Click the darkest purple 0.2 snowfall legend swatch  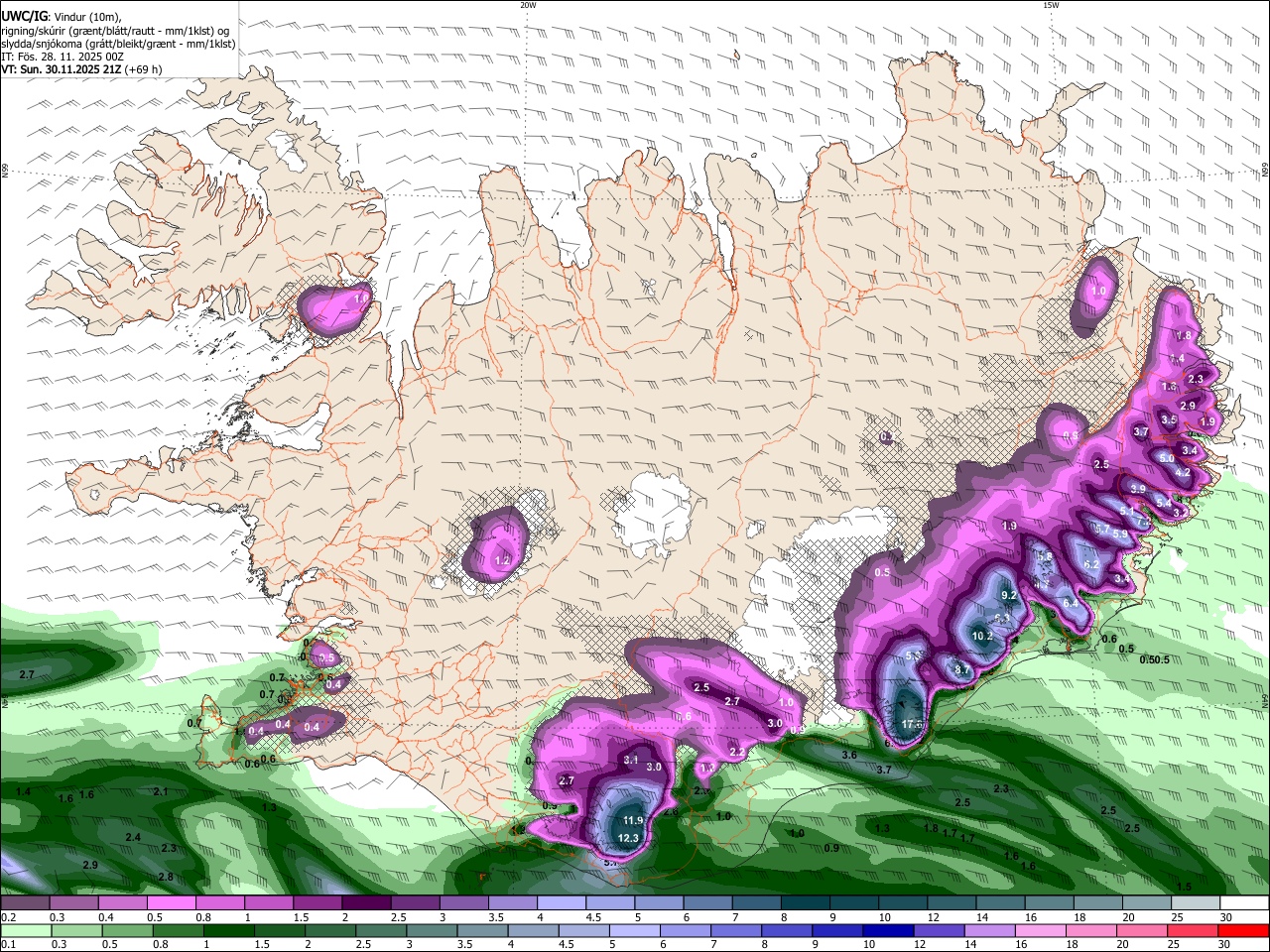25,902
